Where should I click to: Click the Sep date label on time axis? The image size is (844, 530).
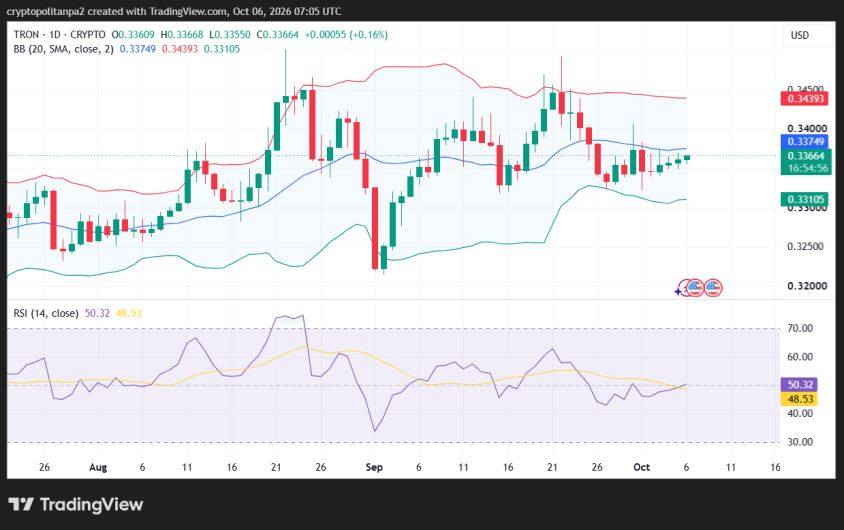pyautogui.click(x=374, y=467)
